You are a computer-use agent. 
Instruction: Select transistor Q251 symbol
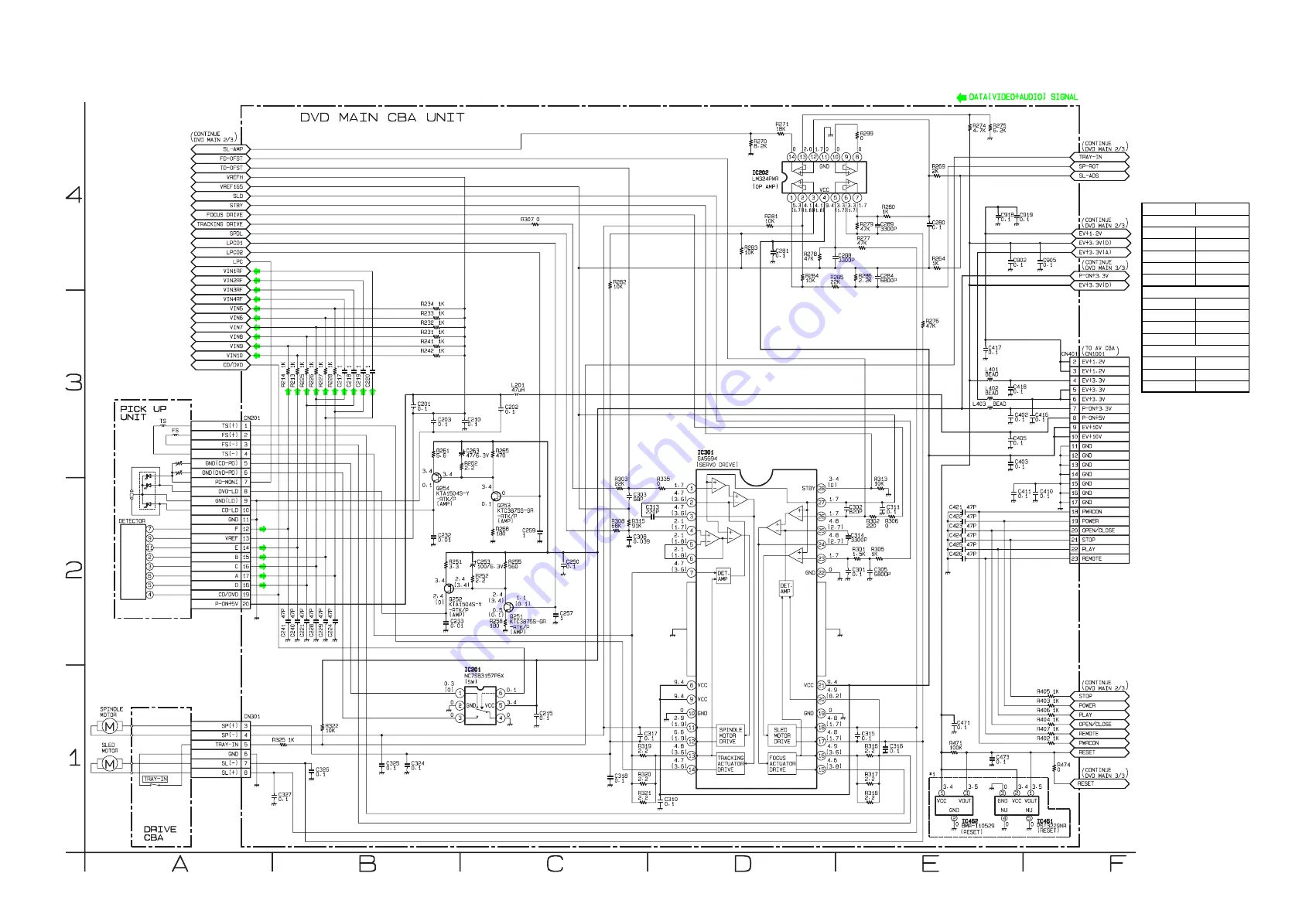click(x=508, y=608)
